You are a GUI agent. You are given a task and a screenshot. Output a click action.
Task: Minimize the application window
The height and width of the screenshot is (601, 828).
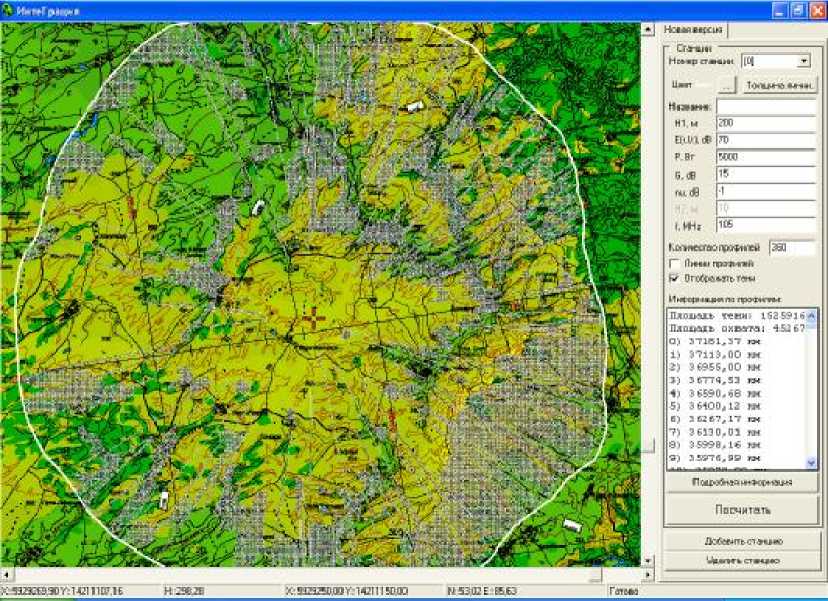778,9
